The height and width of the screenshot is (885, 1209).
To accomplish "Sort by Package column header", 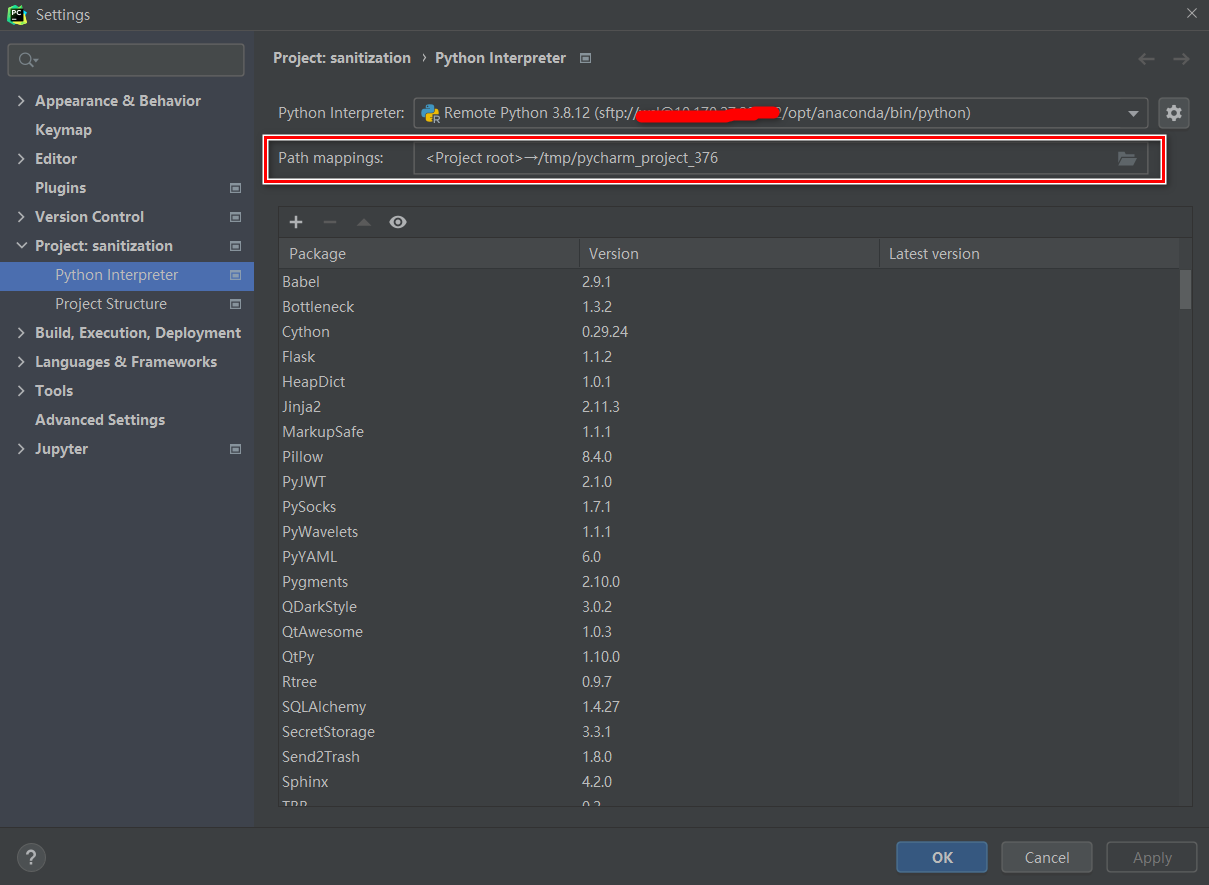I will [x=429, y=254].
